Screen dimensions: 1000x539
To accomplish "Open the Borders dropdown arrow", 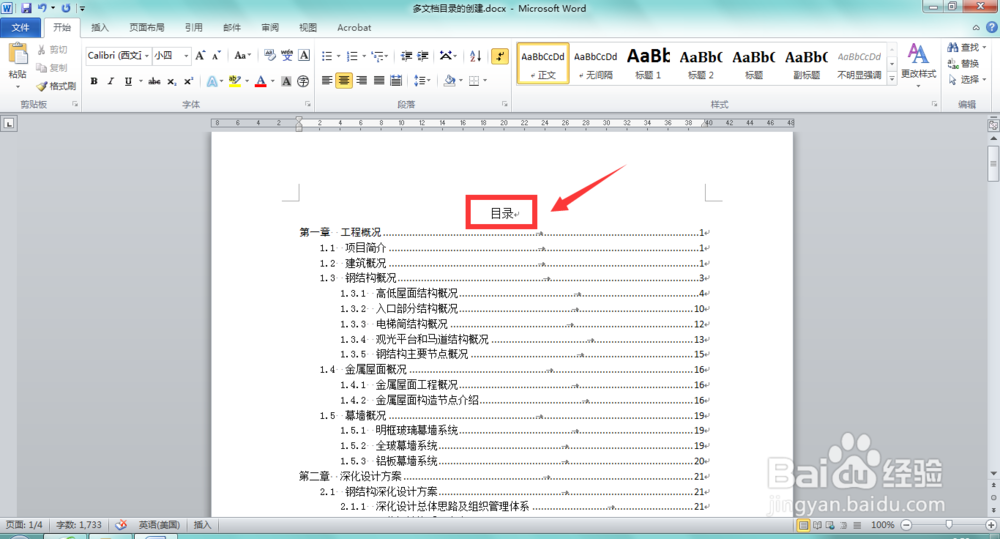I will 485,80.
